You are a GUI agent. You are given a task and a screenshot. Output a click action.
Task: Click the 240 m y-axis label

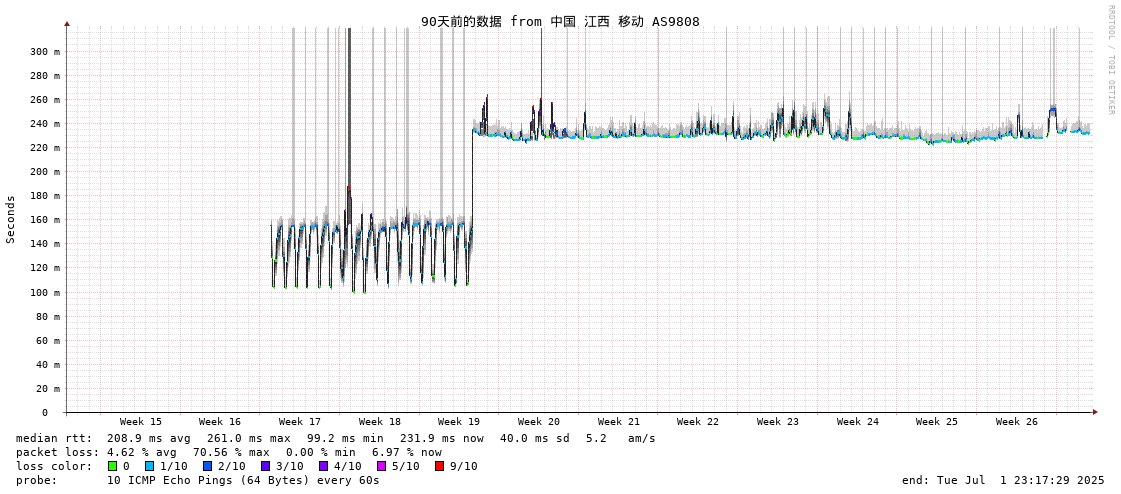(x=45, y=124)
